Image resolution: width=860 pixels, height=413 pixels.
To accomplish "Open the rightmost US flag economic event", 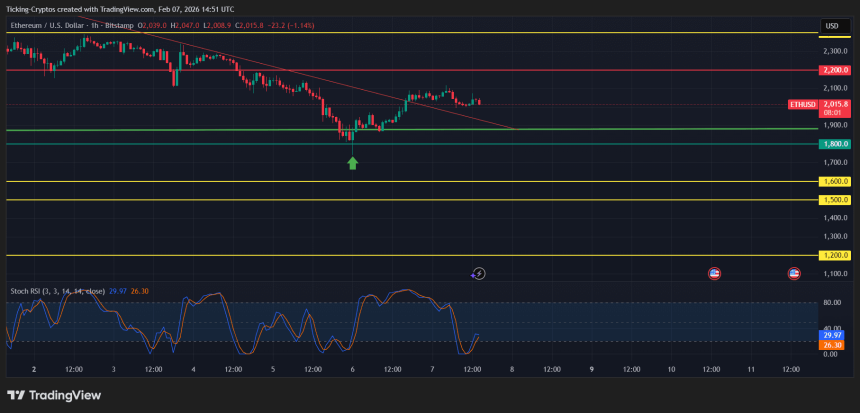I will [794, 273].
